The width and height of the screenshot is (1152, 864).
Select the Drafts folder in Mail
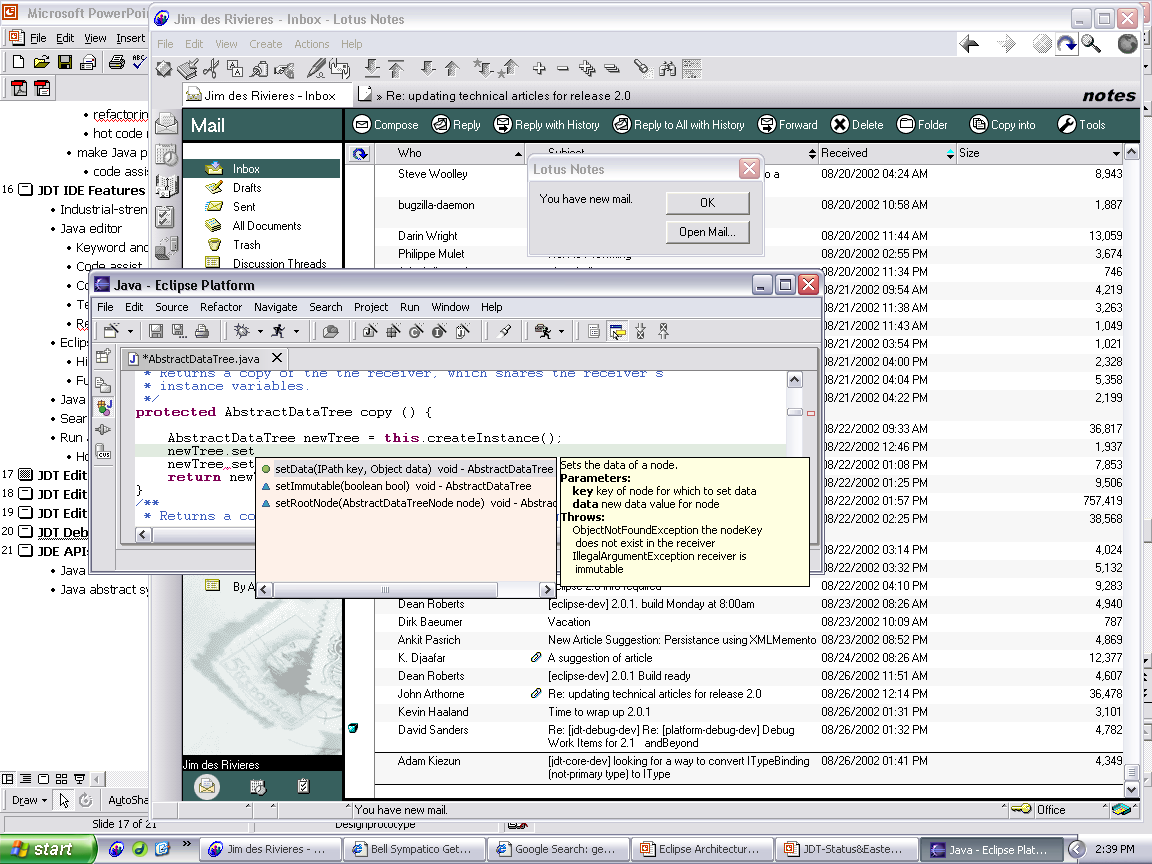[x=246, y=188]
